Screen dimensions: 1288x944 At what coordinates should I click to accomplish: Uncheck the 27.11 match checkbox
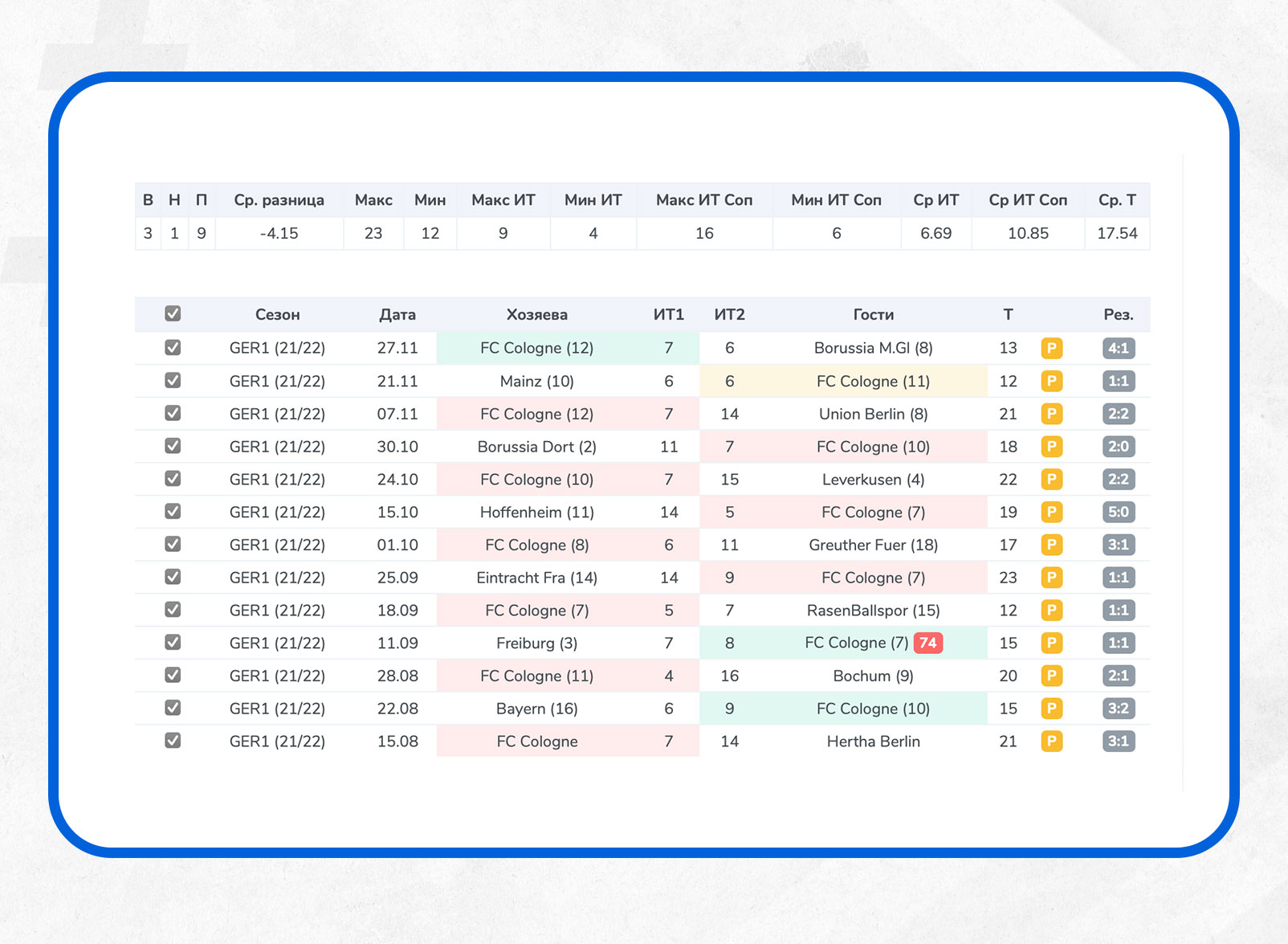pyautogui.click(x=173, y=347)
